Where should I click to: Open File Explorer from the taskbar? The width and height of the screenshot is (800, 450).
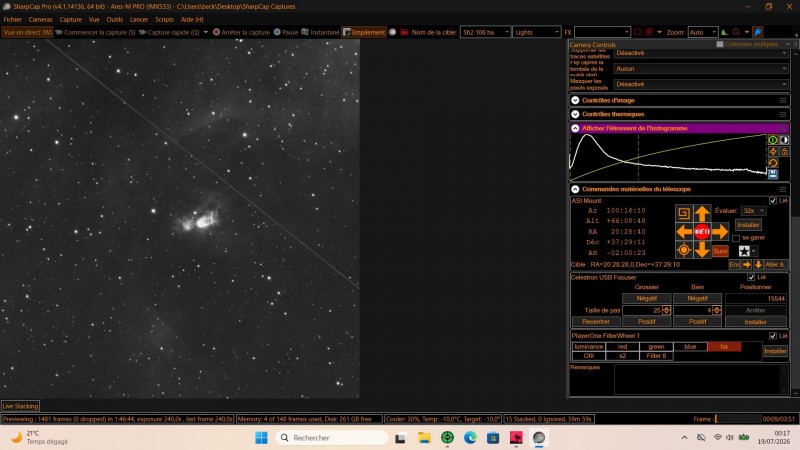click(424, 438)
